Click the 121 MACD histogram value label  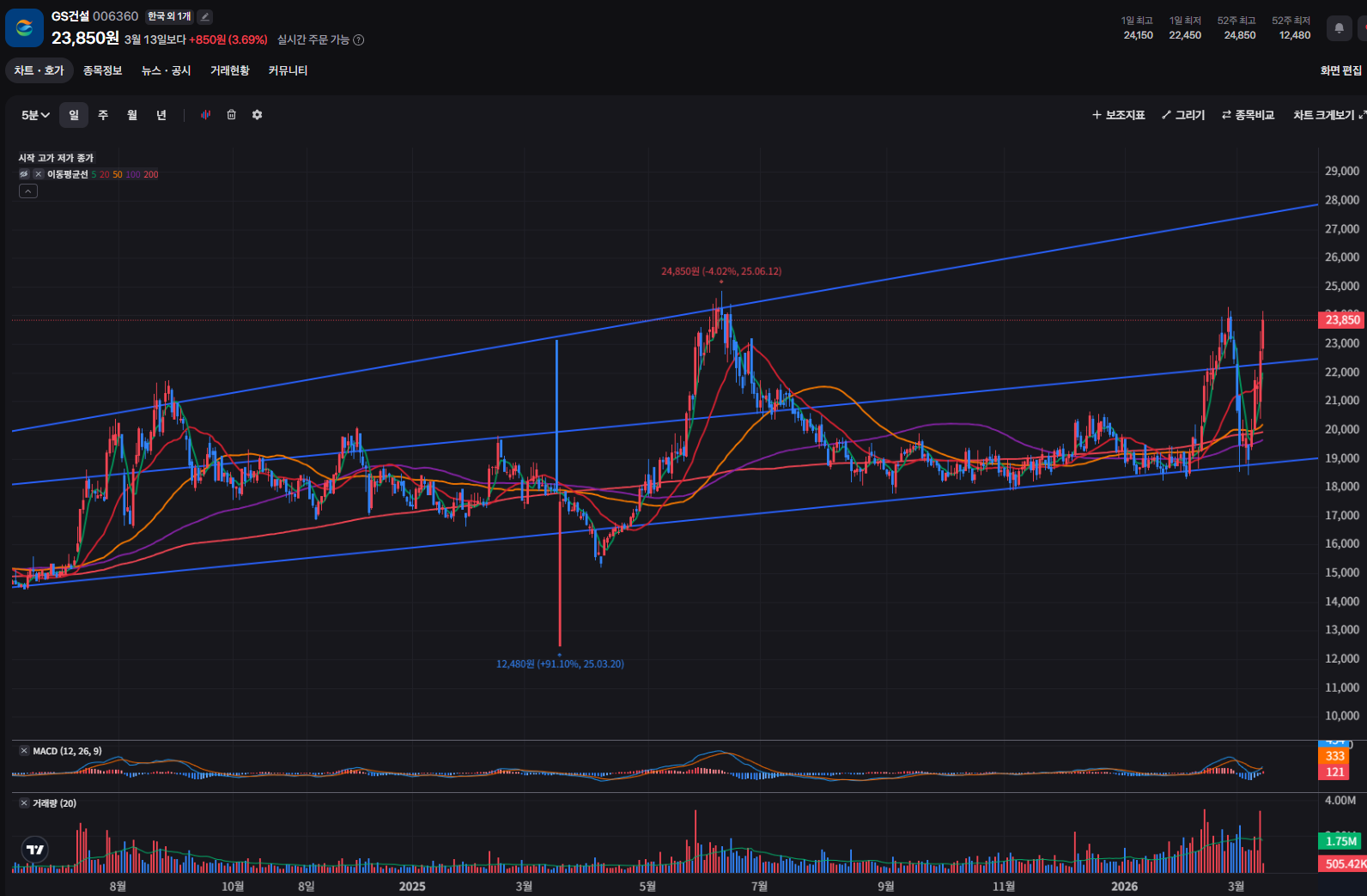pos(1335,772)
